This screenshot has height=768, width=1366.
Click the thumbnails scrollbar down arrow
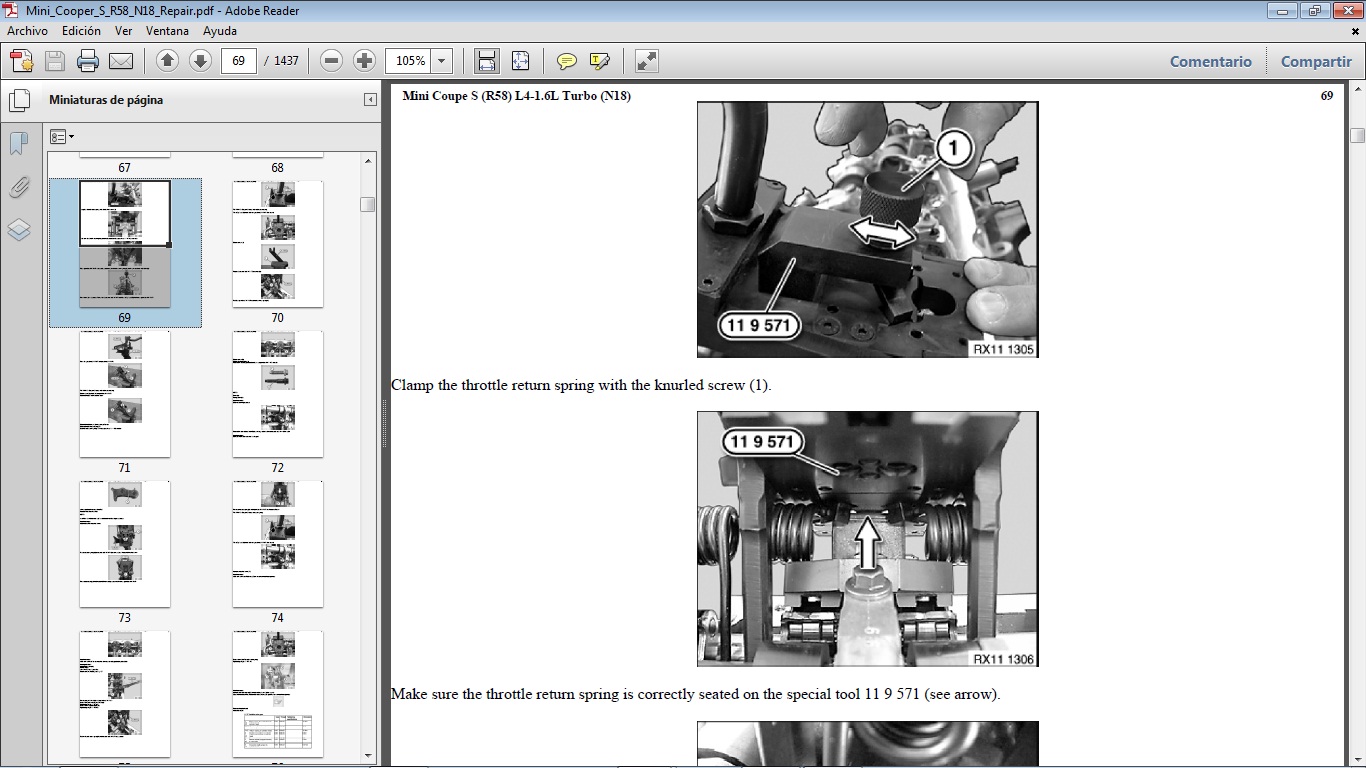(368, 756)
